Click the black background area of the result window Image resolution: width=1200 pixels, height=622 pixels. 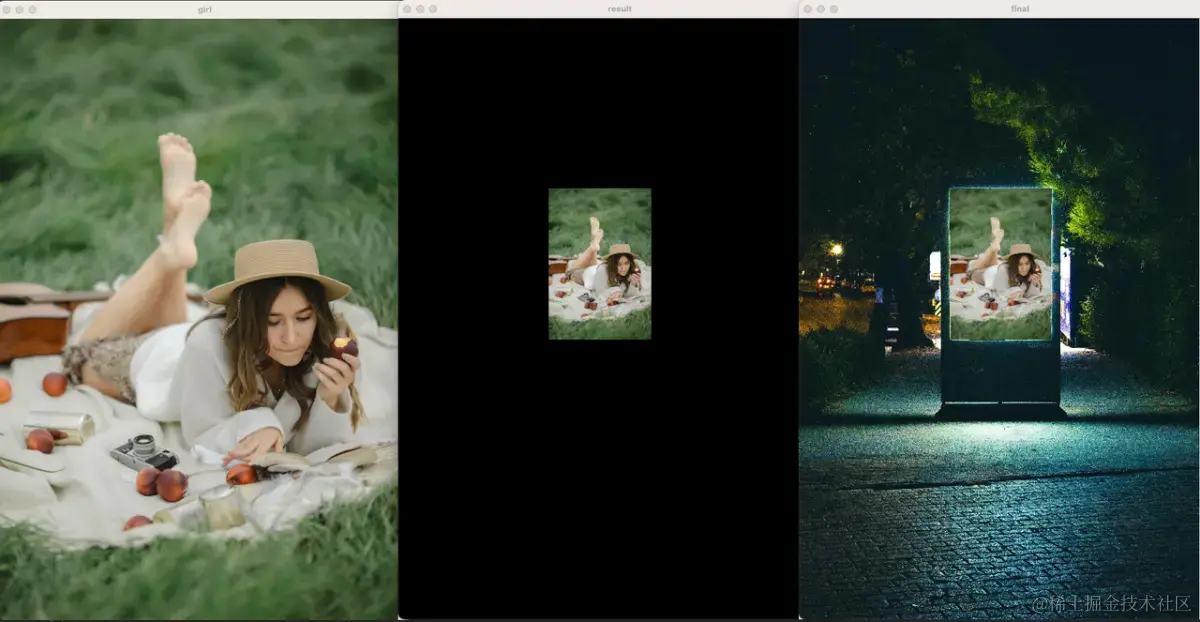click(x=600, y=480)
